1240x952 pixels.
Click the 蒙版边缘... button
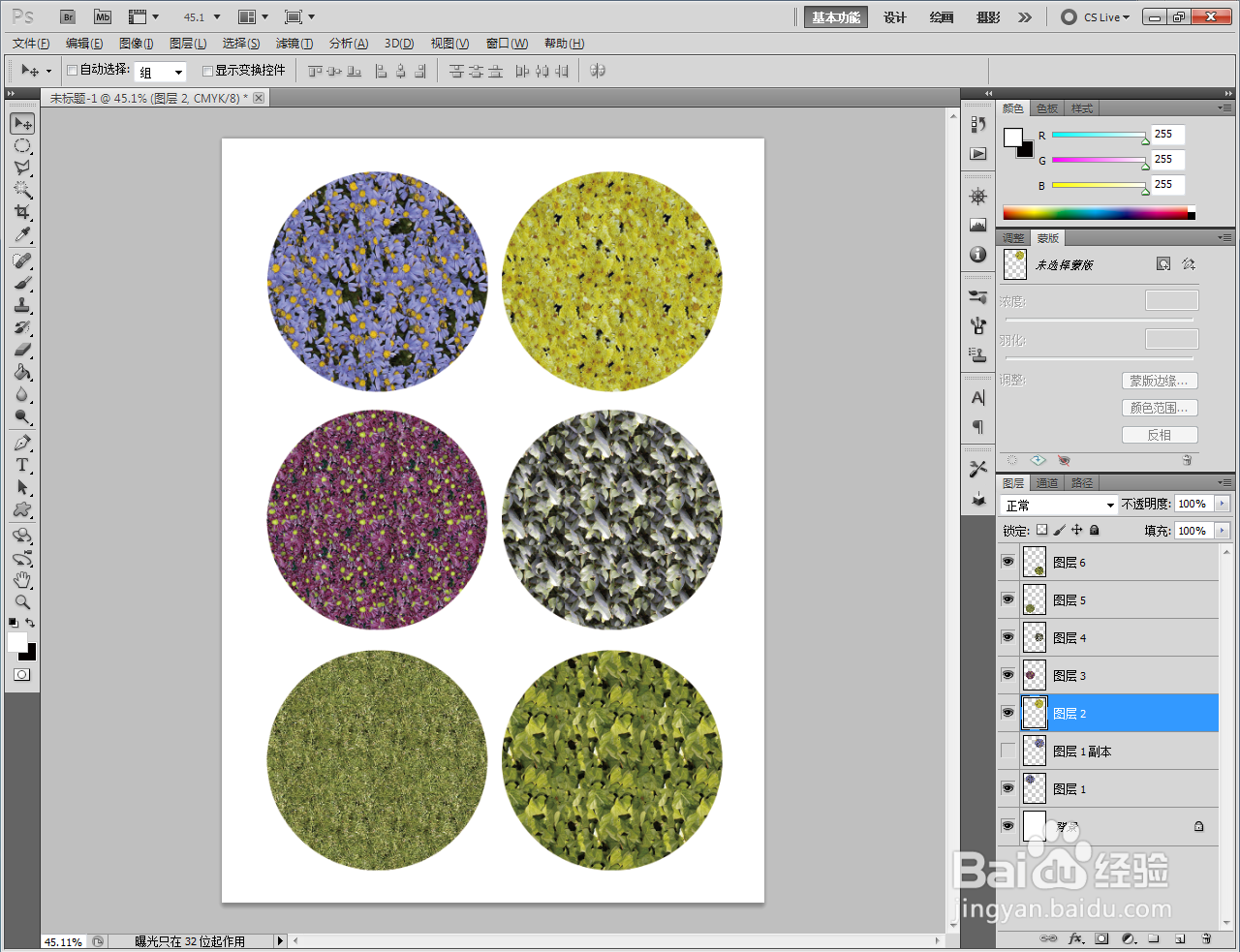1160,381
